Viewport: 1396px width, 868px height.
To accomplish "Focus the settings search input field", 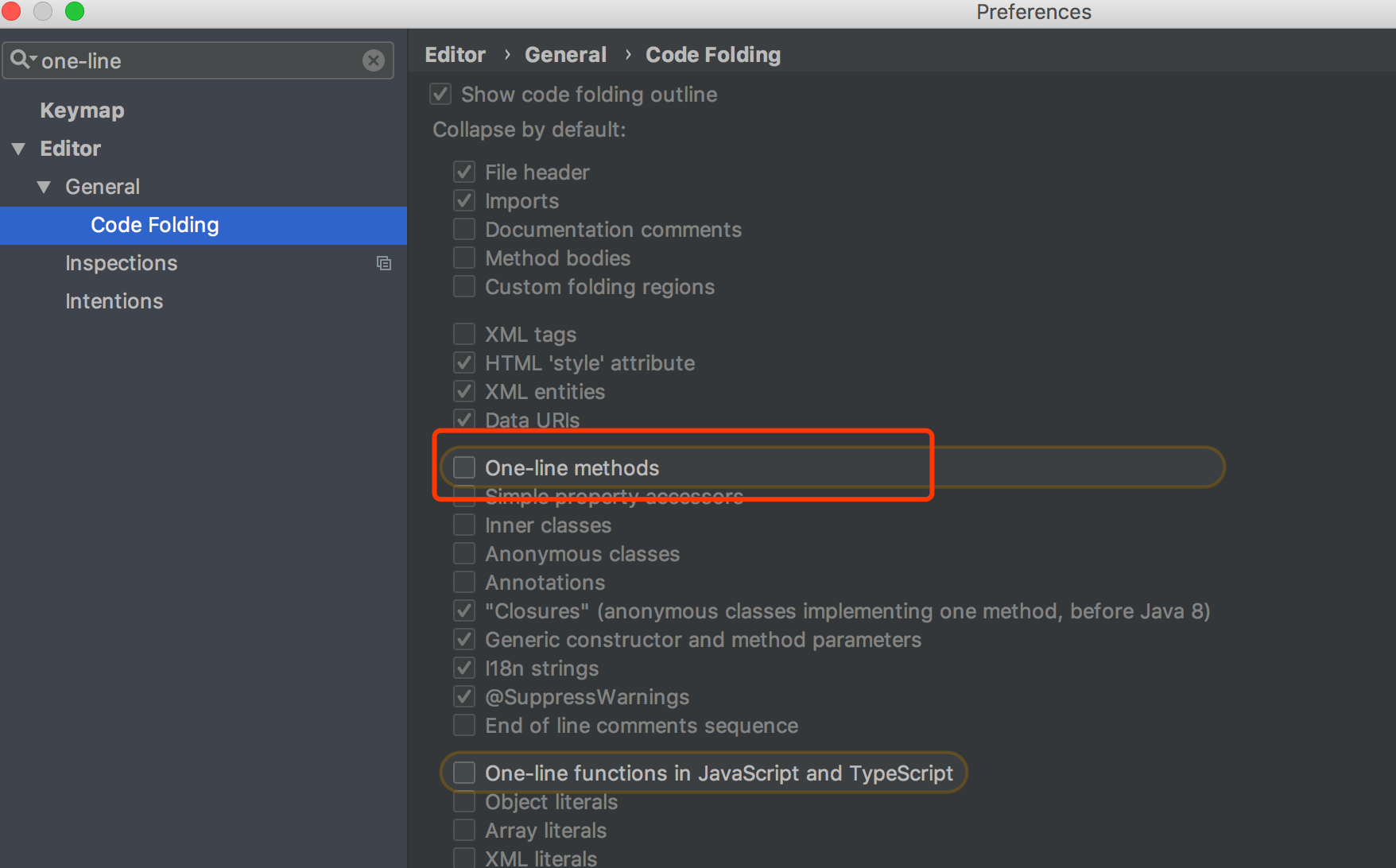I will (x=199, y=60).
